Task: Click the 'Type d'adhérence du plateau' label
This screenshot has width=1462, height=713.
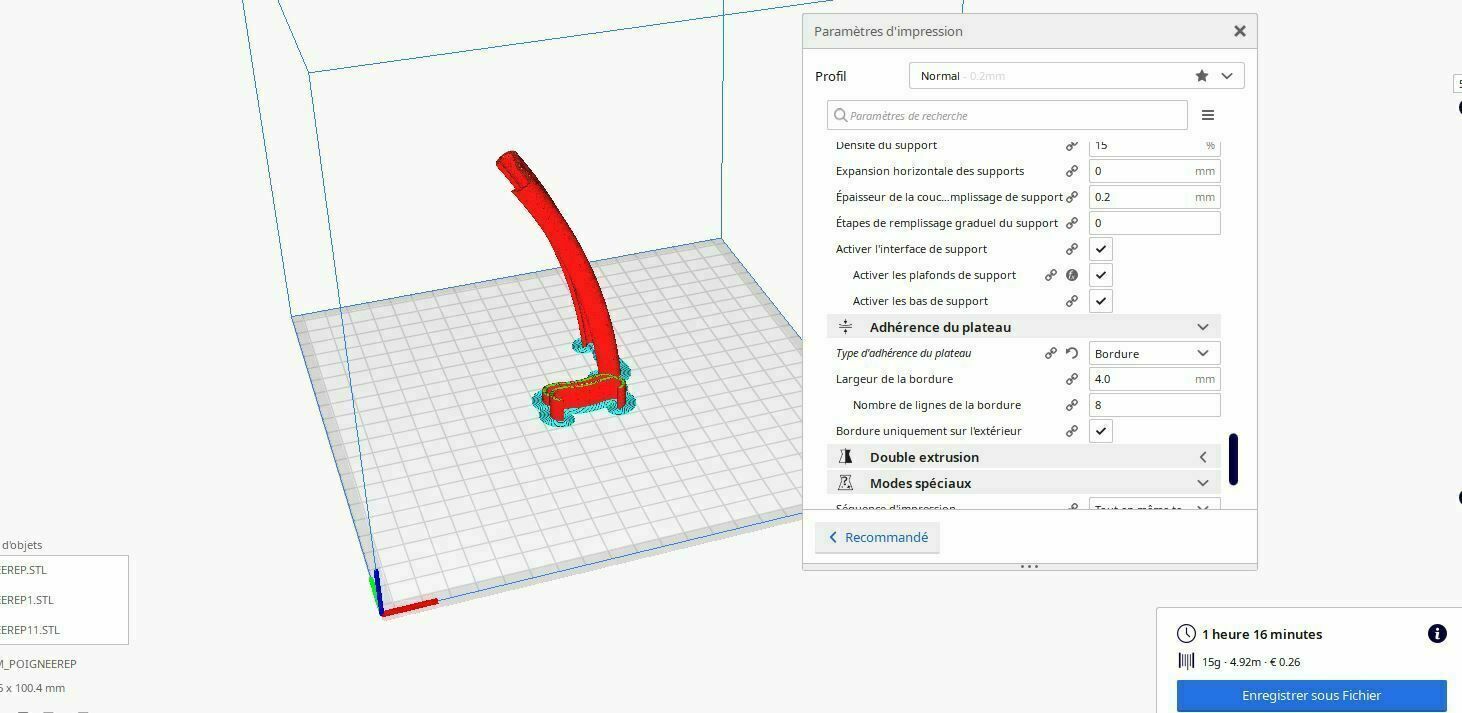Action: click(903, 353)
